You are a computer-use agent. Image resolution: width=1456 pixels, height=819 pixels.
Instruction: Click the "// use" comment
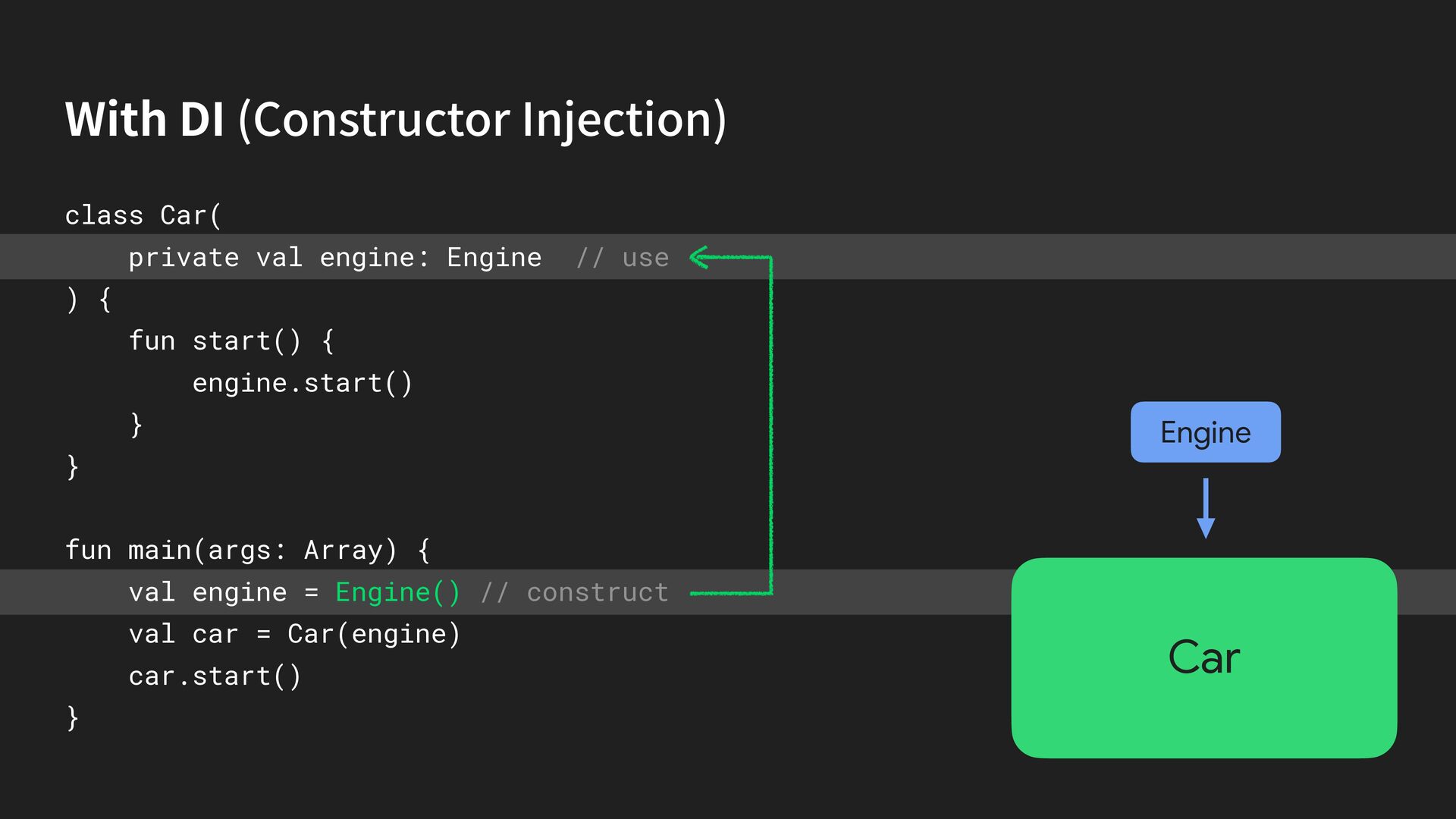pos(623,258)
